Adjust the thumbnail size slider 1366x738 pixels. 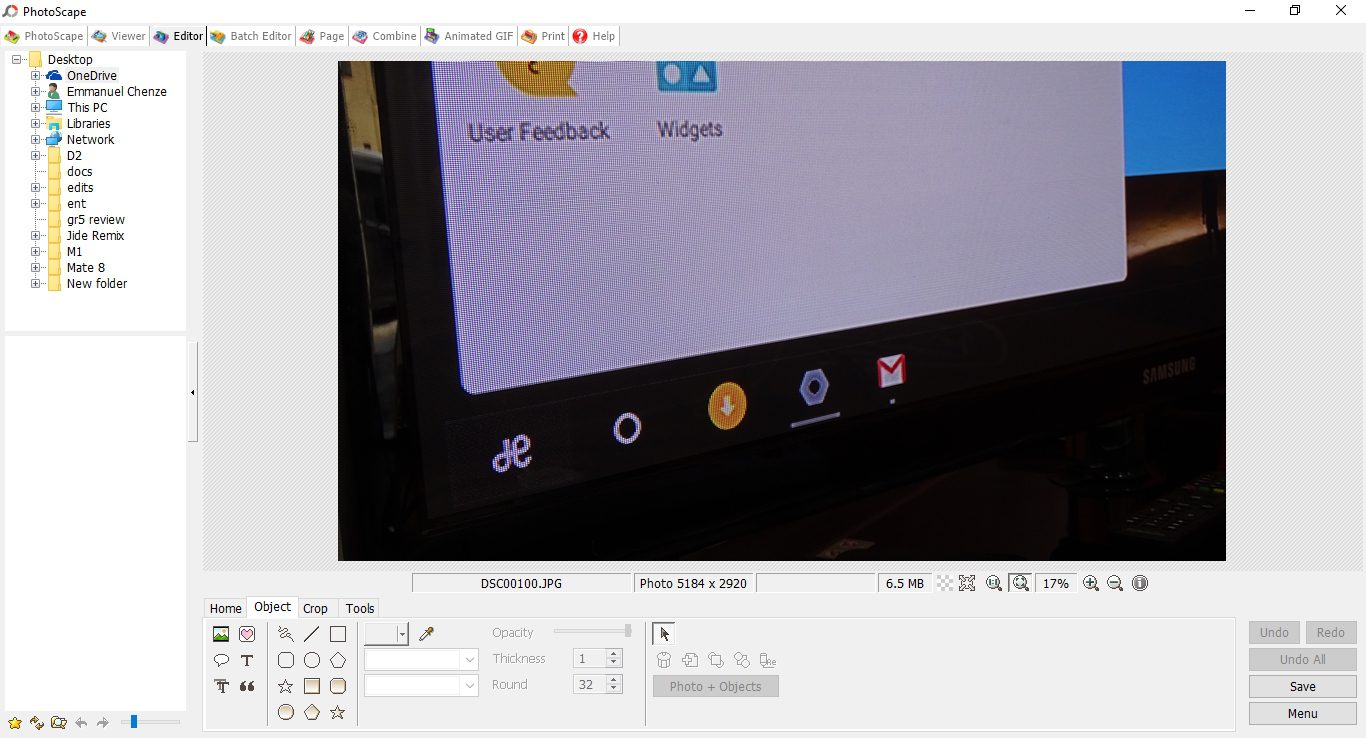click(x=134, y=722)
